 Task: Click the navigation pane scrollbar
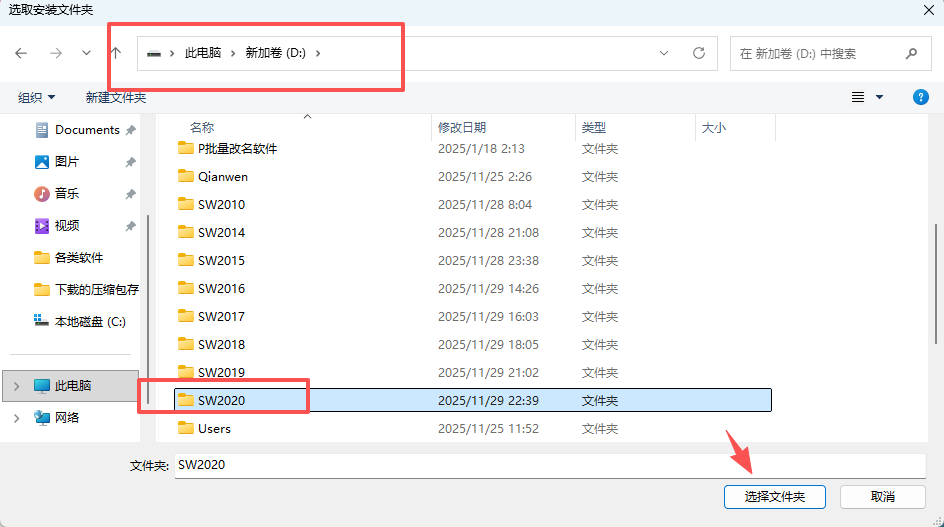click(x=148, y=309)
